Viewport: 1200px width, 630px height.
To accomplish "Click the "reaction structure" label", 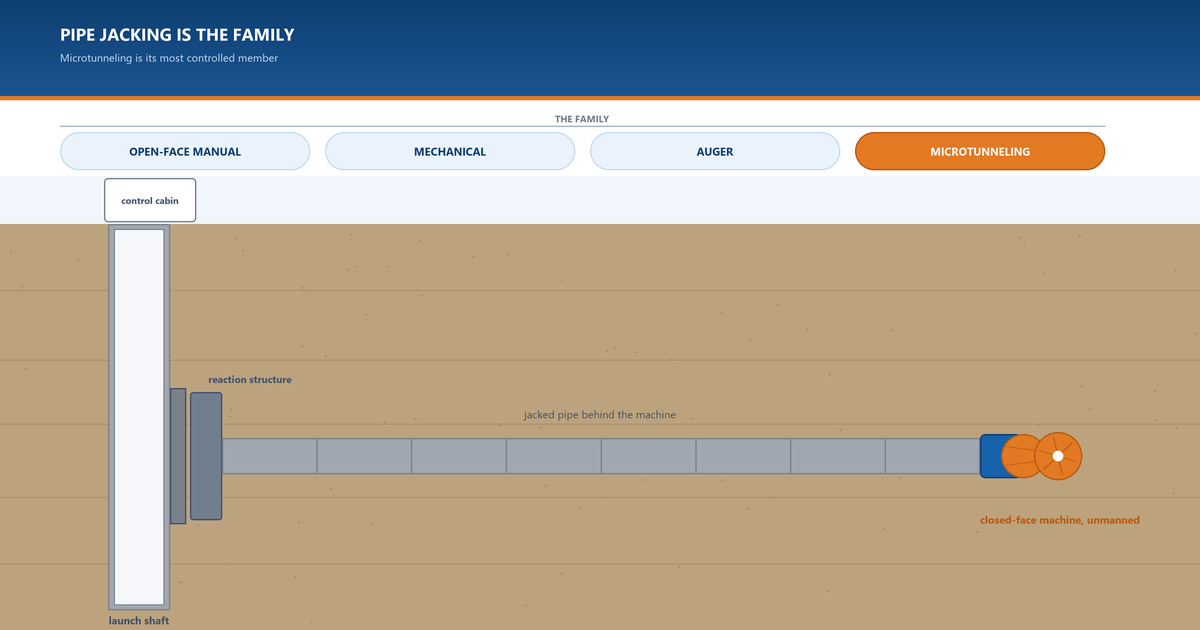I will coord(250,380).
